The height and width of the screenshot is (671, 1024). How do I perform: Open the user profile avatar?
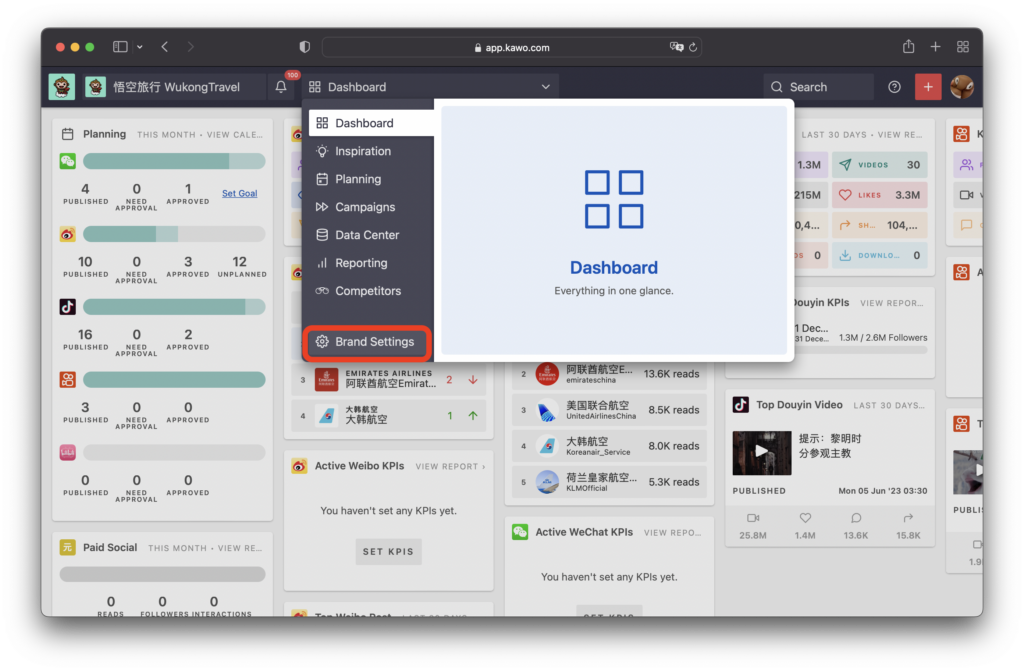[962, 87]
